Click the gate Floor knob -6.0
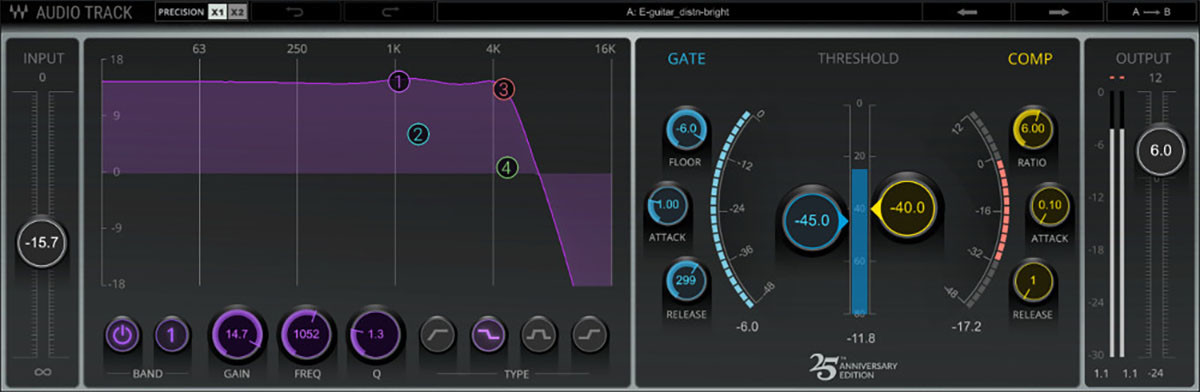This screenshot has width=1200, height=392. click(686, 130)
